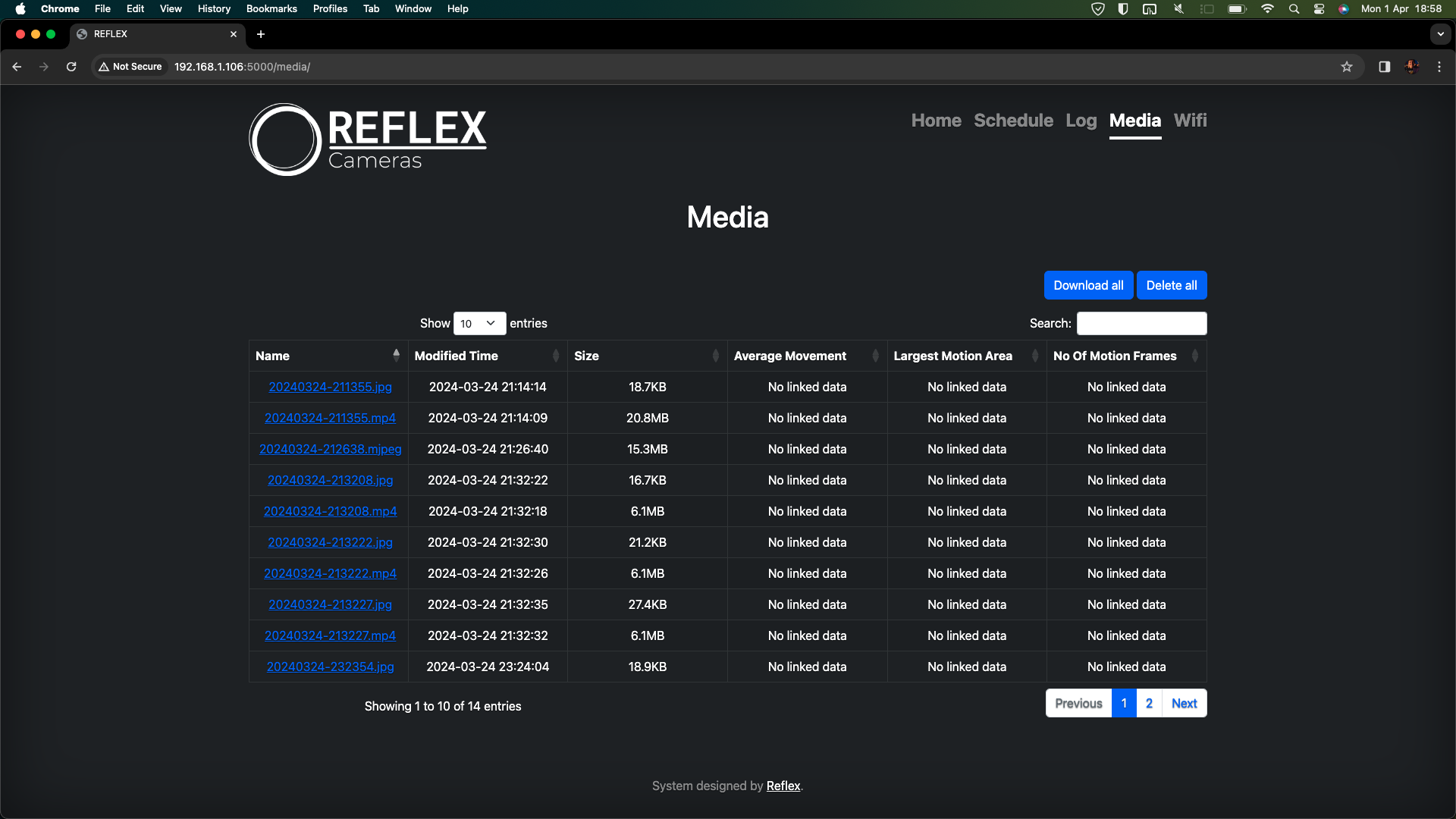This screenshot has height=819, width=1456.
Task: Open file 20240324-213222.jpg
Action: [x=330, y=542]
